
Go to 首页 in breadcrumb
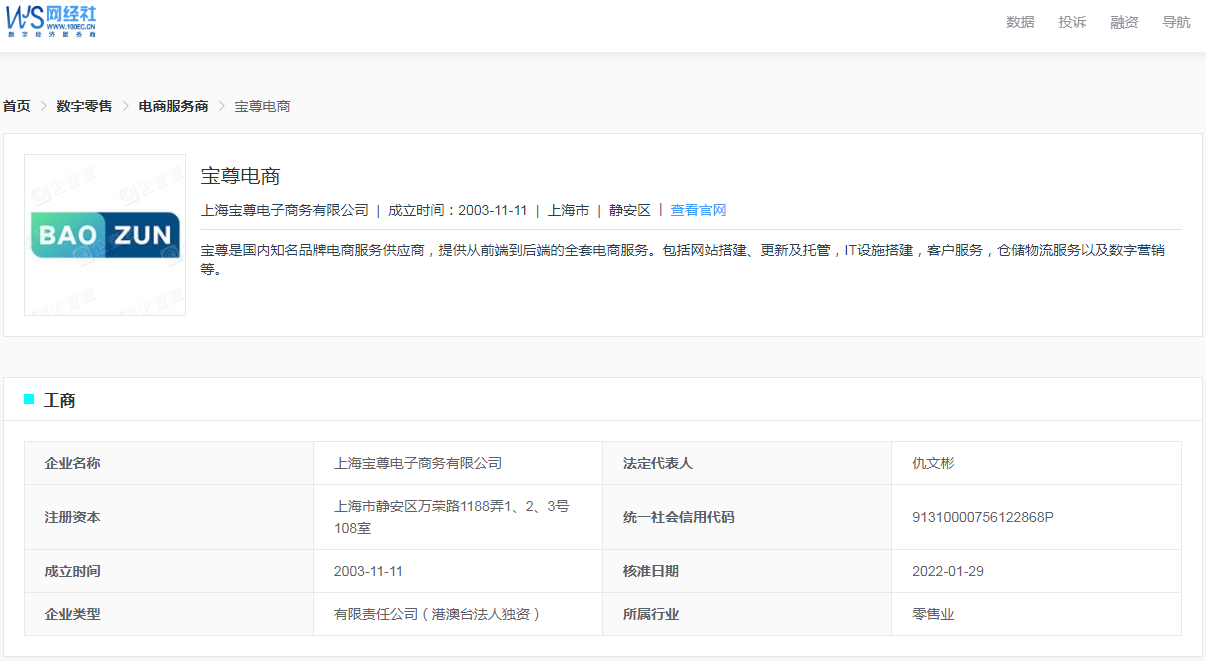click(17, 106)
